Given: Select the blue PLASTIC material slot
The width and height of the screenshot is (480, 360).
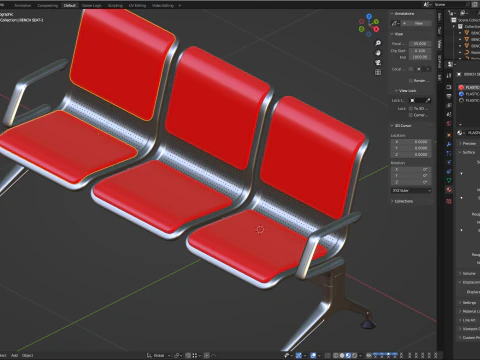Looking at the screenshot, I should (x=469, y=94).
